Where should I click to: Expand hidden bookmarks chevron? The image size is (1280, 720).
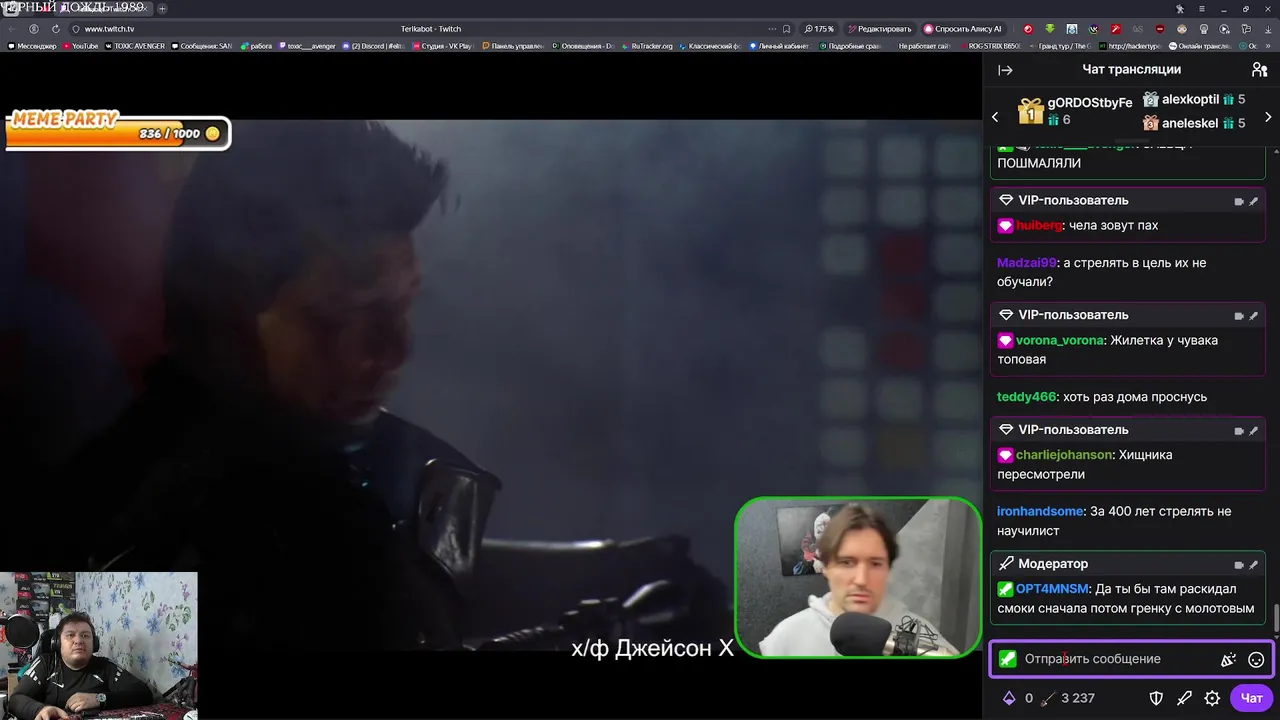click(x=1268, y=46)
